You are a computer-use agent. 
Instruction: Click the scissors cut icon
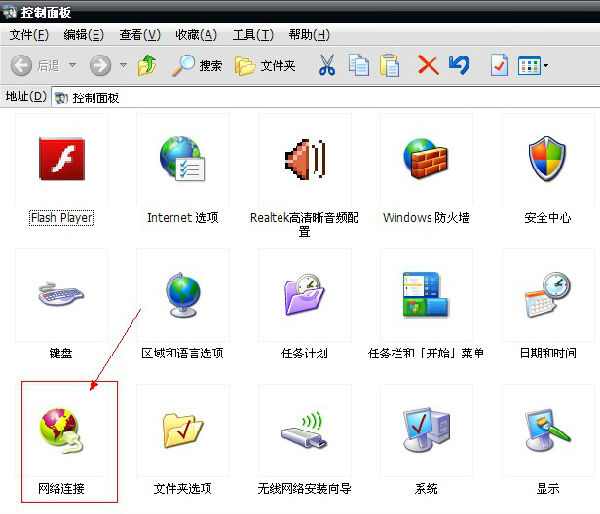click(x=327, y=65)
